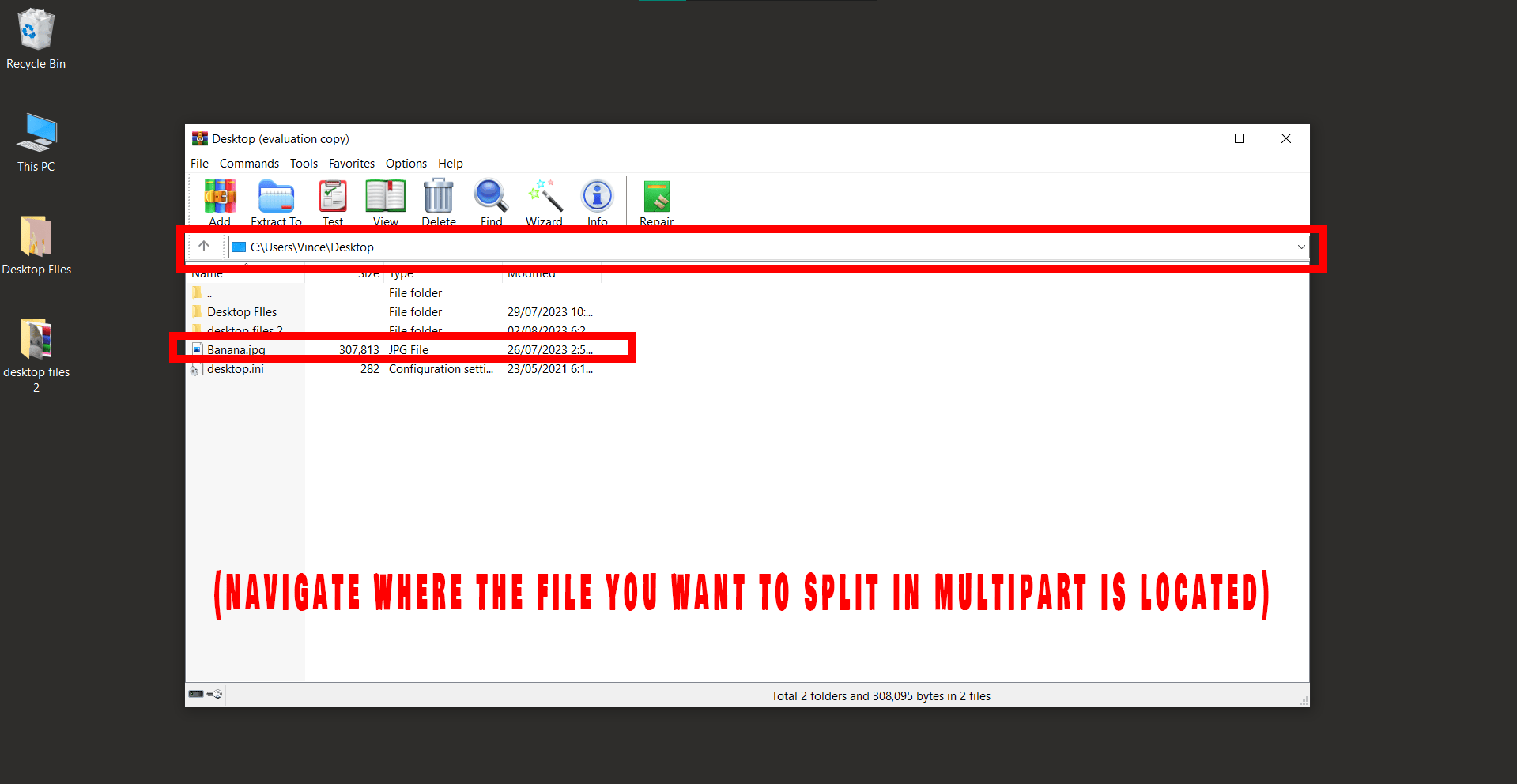
Task: Select desktop.ini in the file list
Action: 235,368
